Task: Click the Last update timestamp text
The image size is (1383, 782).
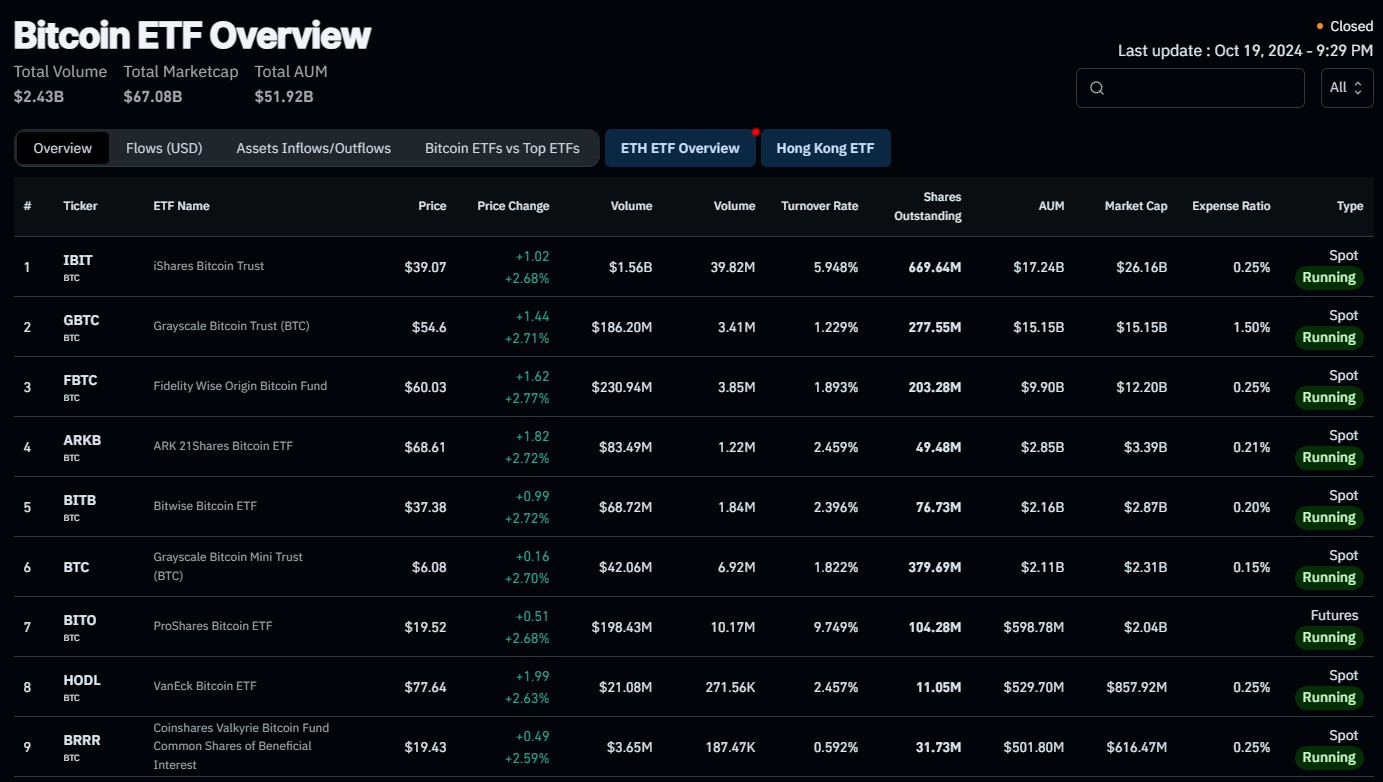Action: [x=1246, y=50]
